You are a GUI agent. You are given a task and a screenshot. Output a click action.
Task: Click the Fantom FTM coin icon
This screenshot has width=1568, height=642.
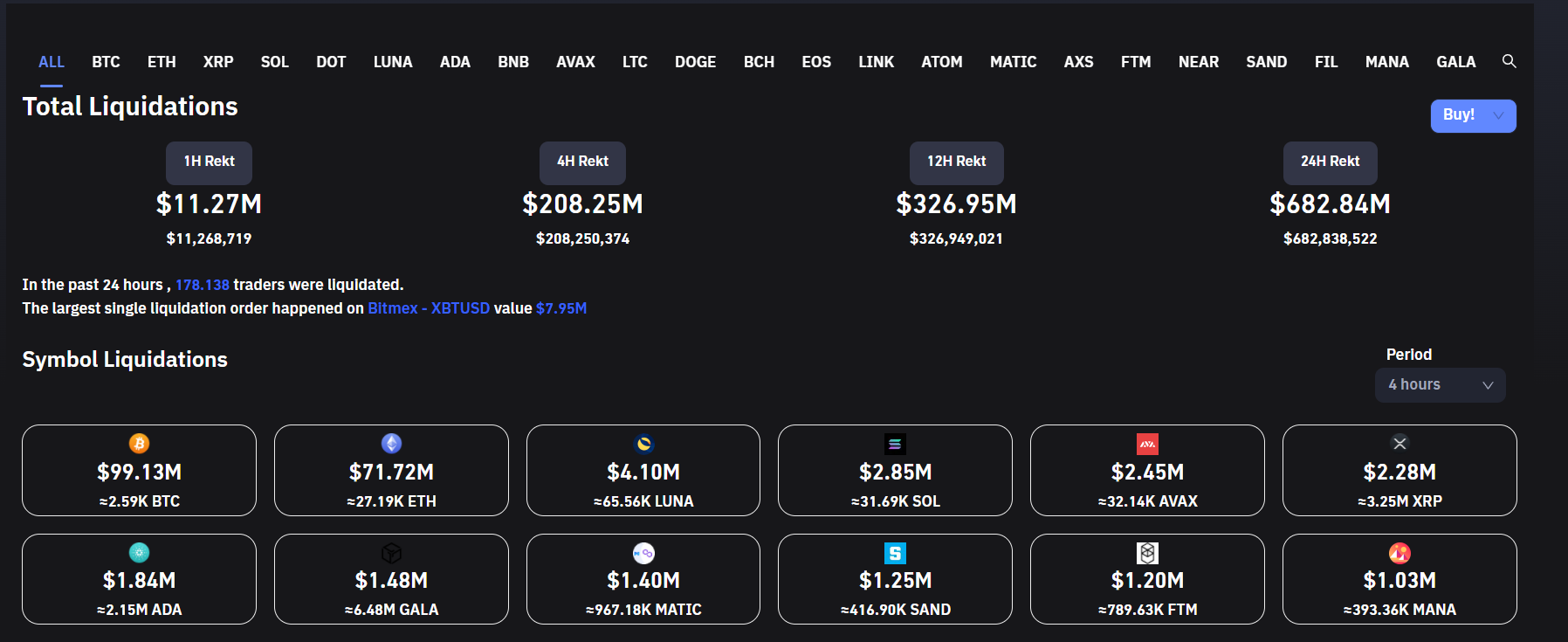[1147, 553]
